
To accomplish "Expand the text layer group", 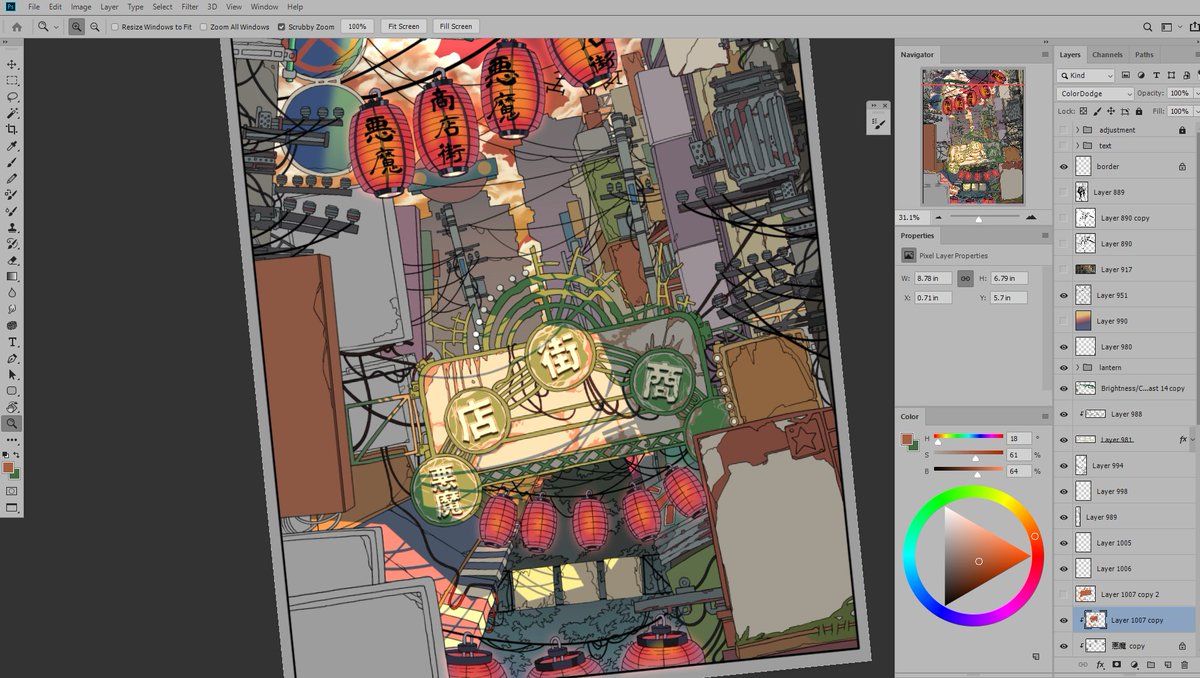I will coord(1077,146).
